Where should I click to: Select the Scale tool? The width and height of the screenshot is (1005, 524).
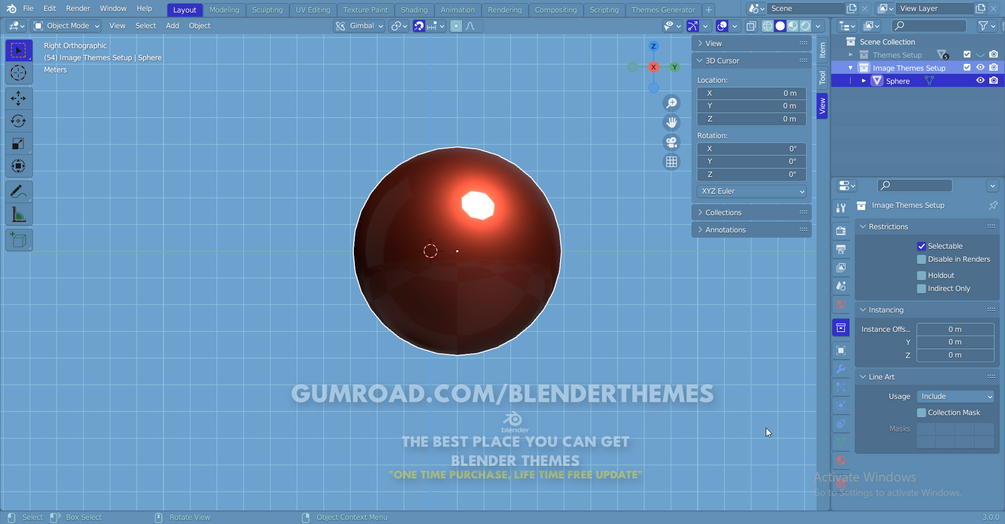[x=19, y=143]
